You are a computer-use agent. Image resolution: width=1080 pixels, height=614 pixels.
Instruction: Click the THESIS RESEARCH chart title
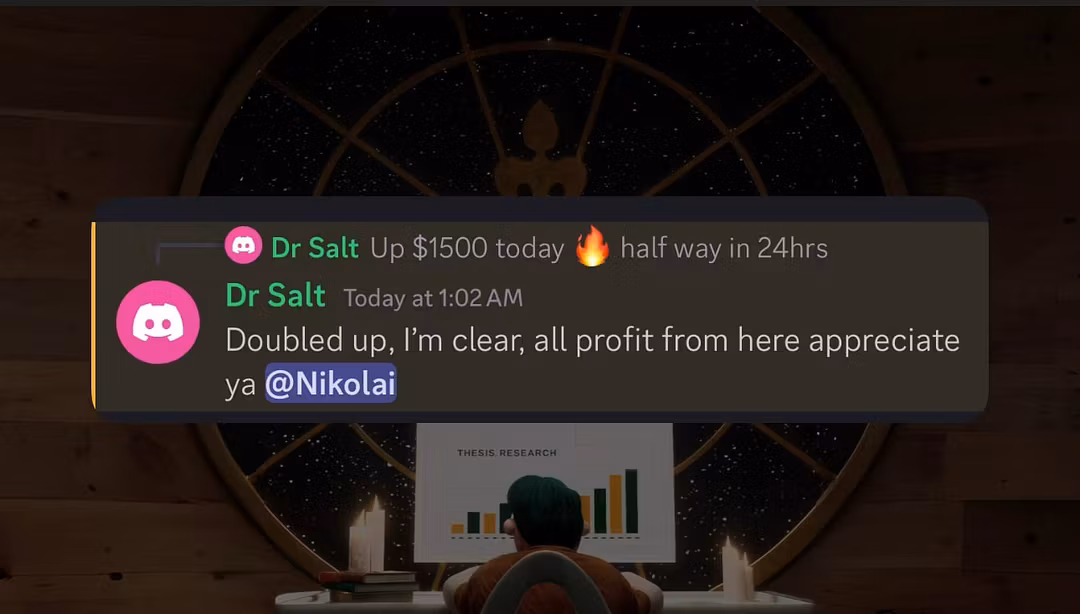point(507,453)
